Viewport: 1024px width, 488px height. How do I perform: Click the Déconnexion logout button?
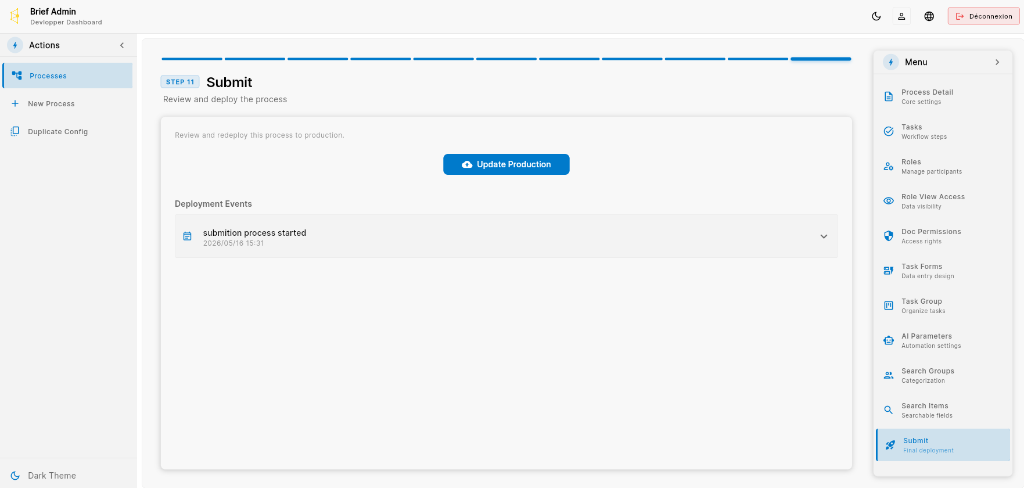(x=984, y=16)
